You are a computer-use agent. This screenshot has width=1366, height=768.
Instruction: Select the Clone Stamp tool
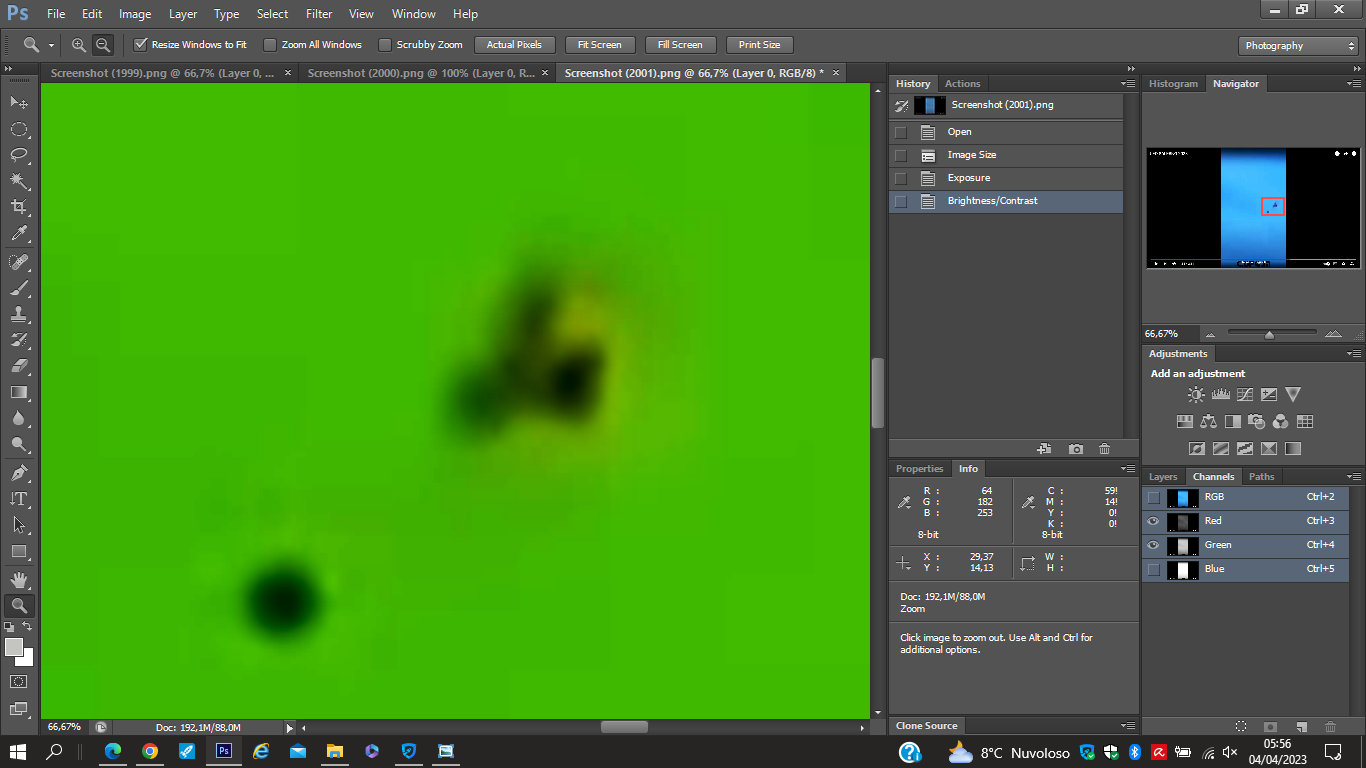click(19, 314)
